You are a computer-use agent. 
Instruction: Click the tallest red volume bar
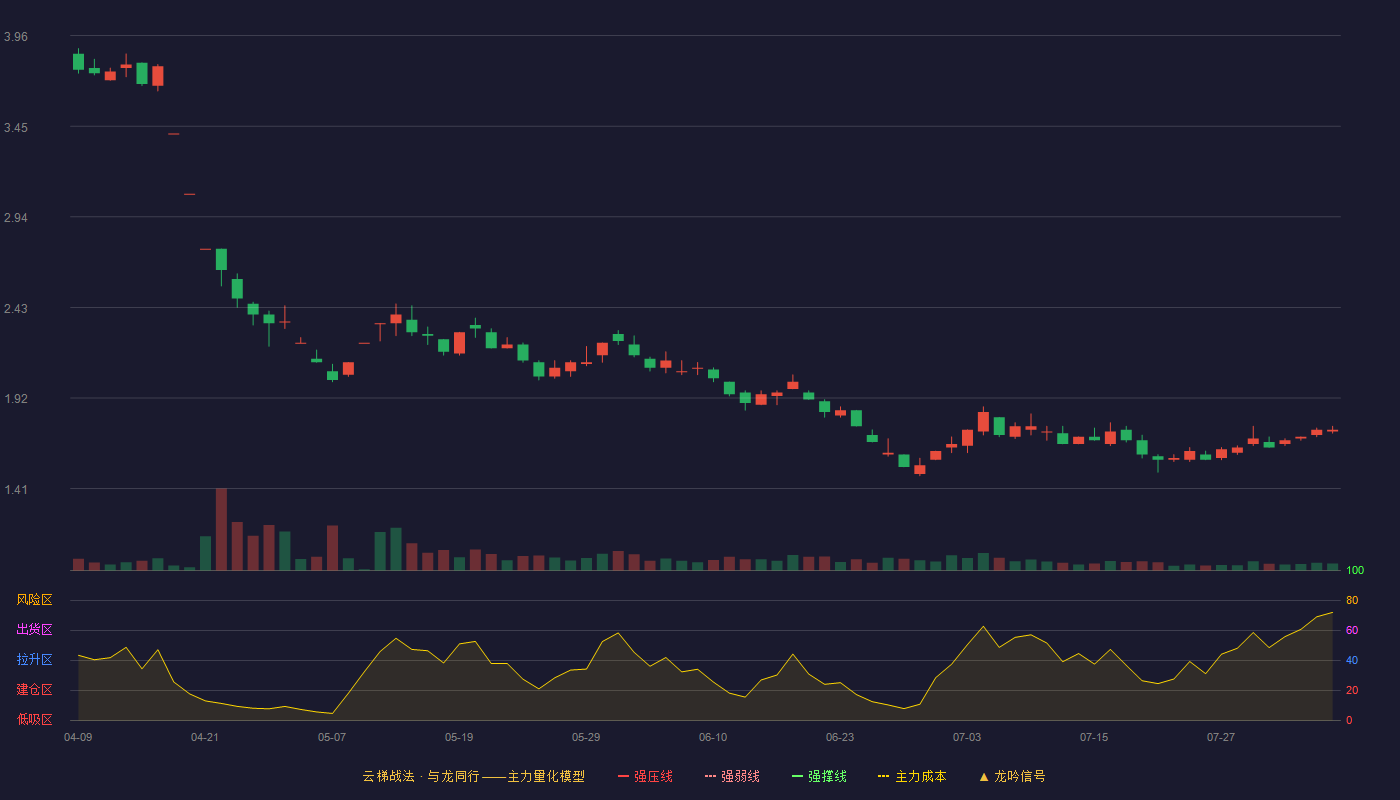pyautogui.click(x=221, y=529)
